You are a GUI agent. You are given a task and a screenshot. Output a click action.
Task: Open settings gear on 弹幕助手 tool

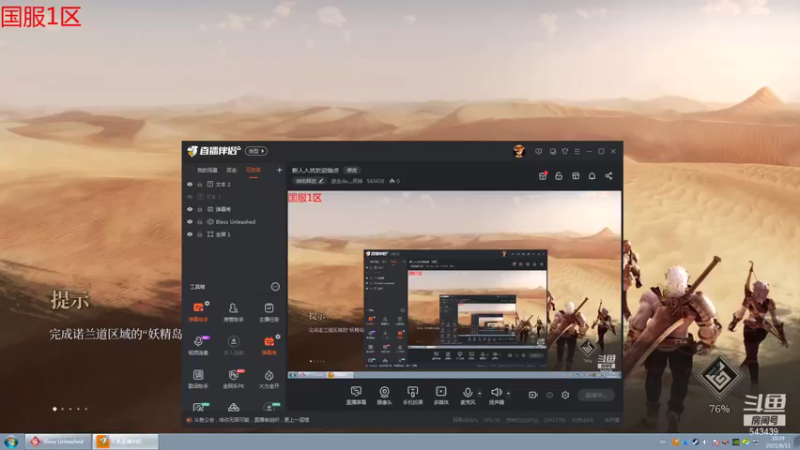click(207, 304)
